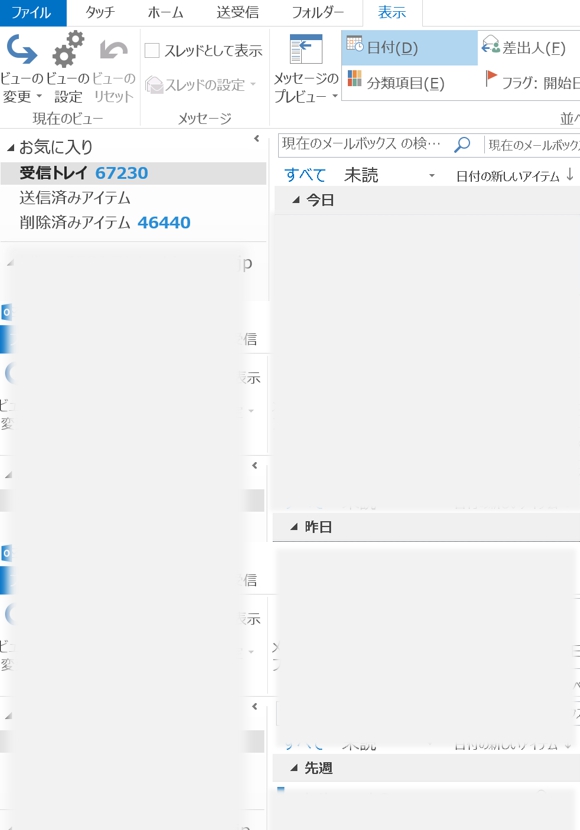Arrange by 差出人(F) sender icon
580x830 pixels.
pos(491,45)
